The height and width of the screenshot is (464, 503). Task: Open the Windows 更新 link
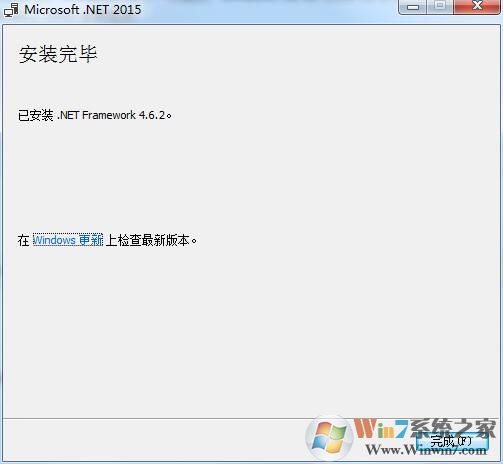(68, 240)
